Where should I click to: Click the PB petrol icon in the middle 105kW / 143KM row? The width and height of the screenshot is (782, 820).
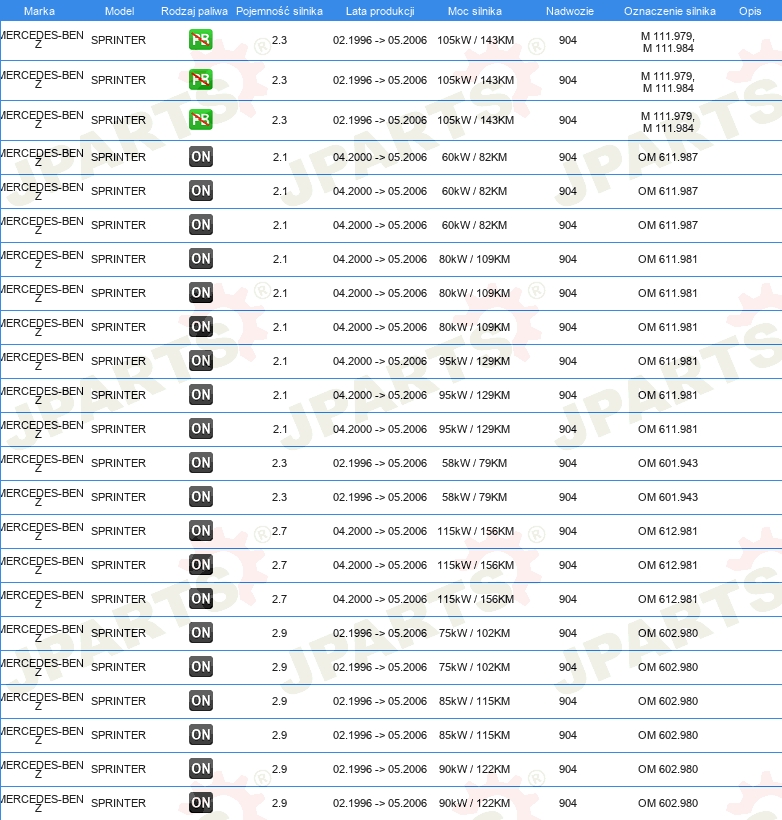tap(201, 79)
